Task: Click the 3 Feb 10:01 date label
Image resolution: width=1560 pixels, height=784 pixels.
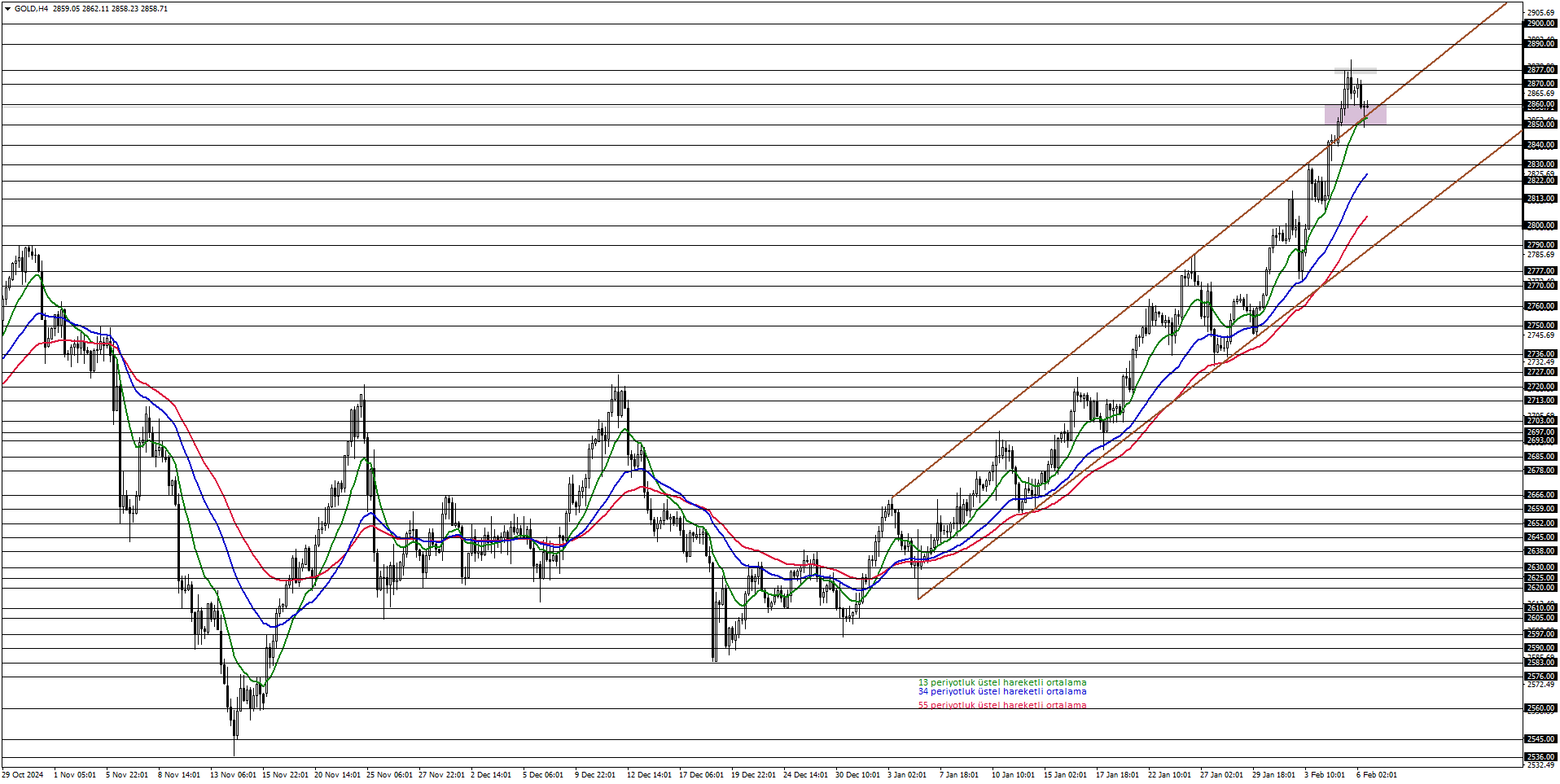Action: [1325, 775]
